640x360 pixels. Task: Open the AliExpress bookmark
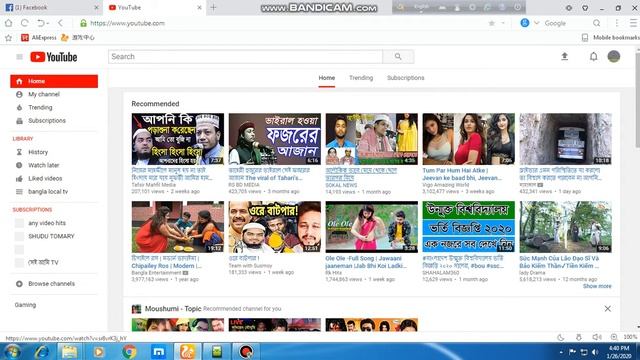click(39, 38)
